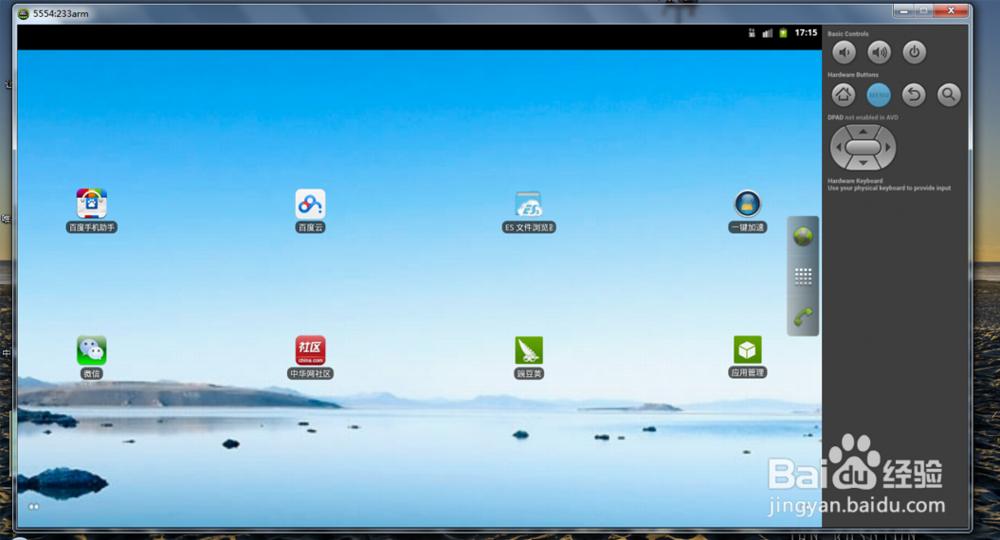This screenshot has width=1000, height=540.
Task: Launch the 中华网社区 app
Action: pos(311,351)
